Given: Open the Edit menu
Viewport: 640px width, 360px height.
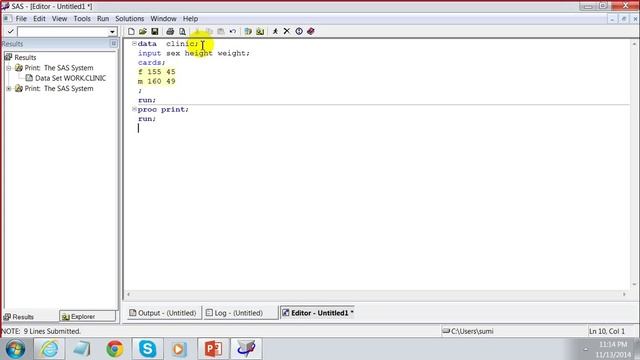Looking at the screenshot, I should coord(39,19).
